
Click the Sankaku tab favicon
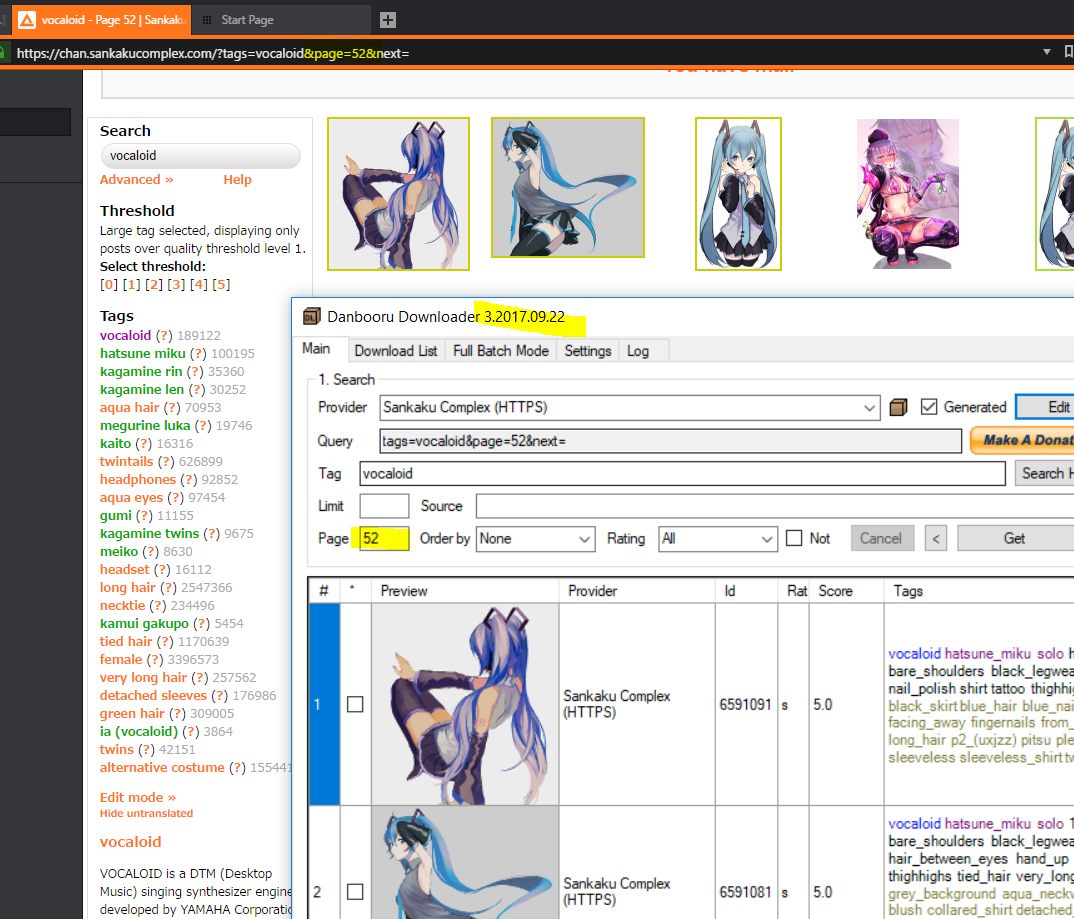[x=26, y=20]
